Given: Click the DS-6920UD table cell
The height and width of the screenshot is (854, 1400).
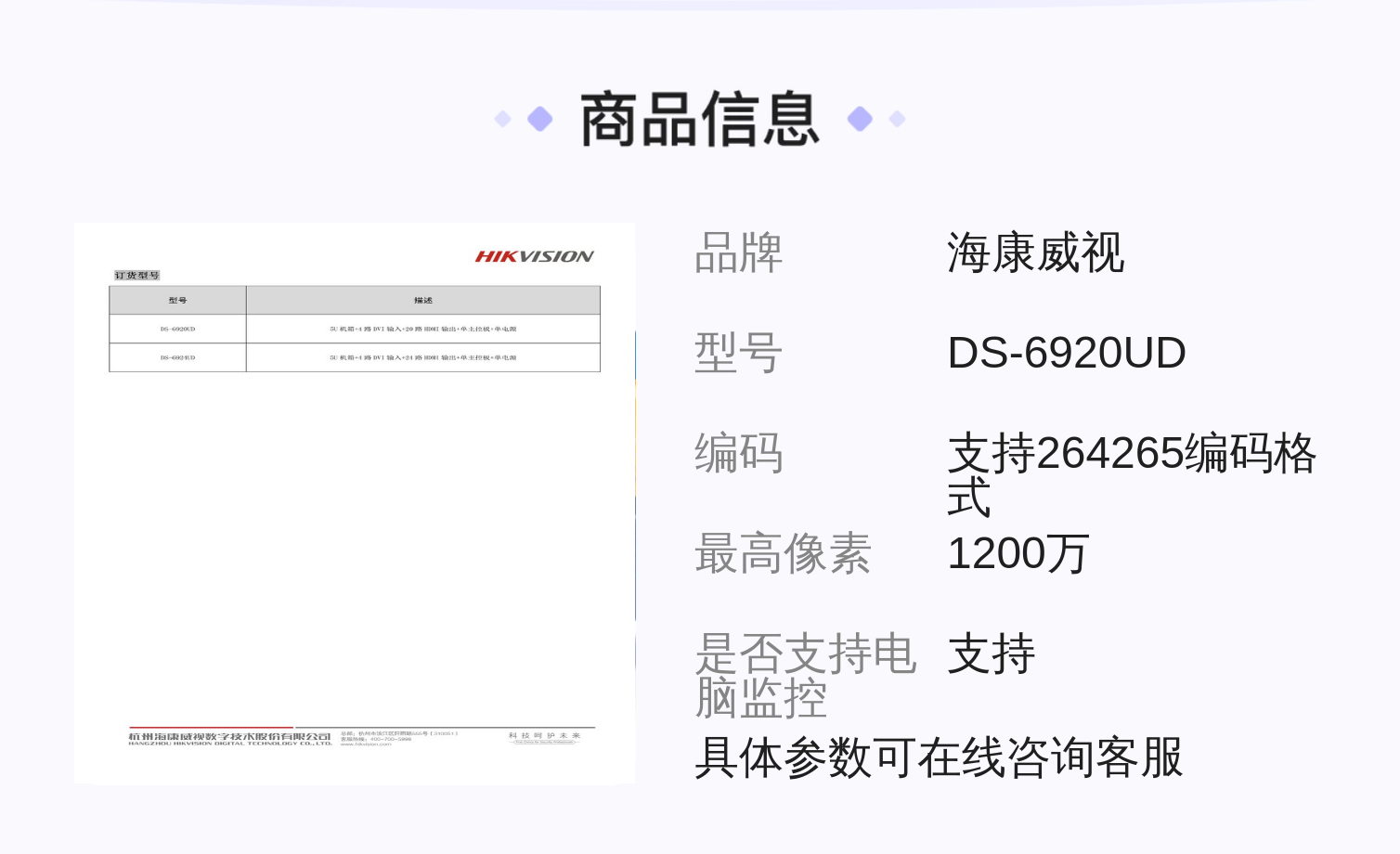Looking at the screenshot, I should 177,330.
